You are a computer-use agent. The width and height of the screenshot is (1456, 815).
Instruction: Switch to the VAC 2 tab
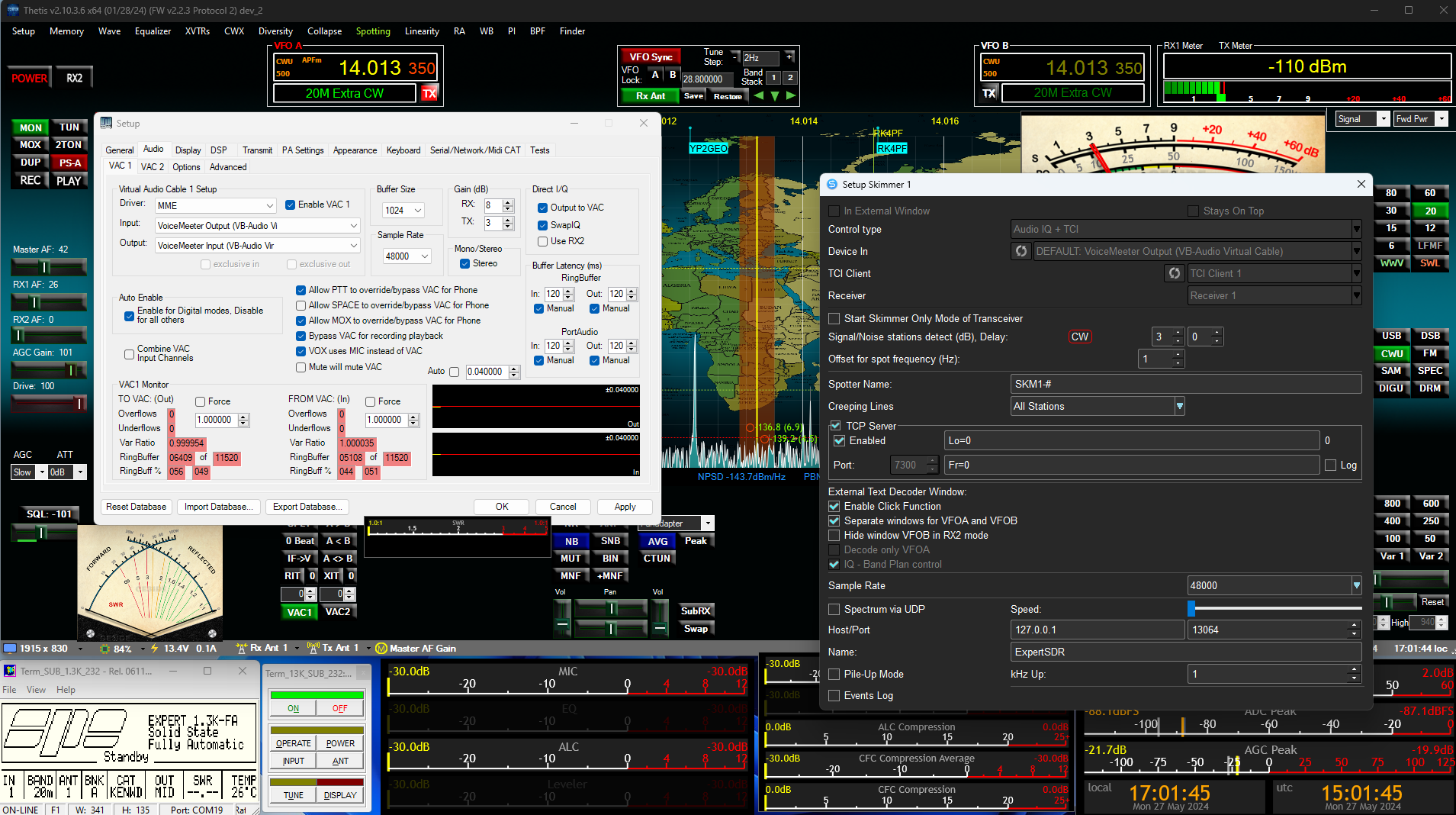click(152, 166)
